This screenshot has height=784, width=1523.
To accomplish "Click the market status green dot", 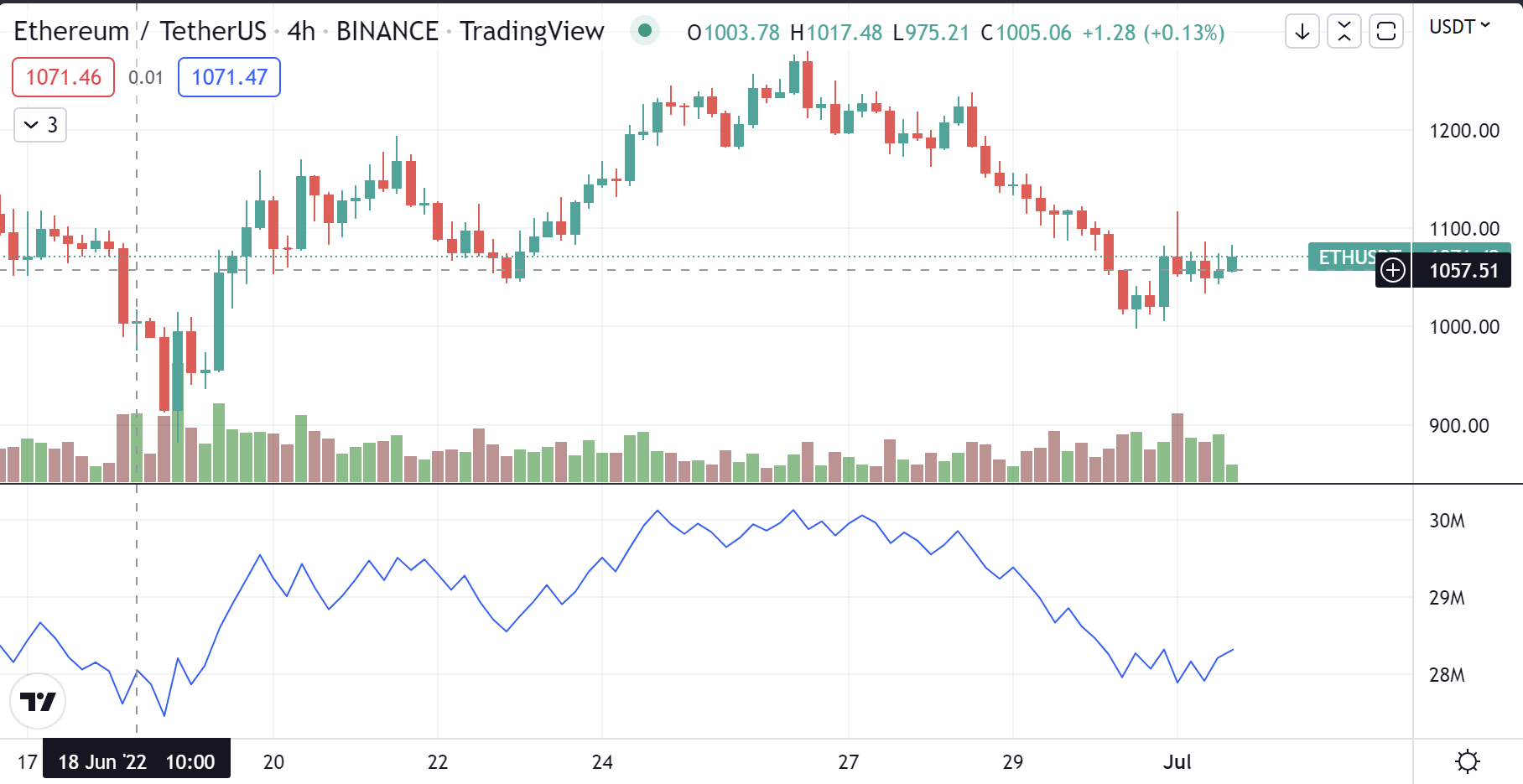I will point(645,31).
